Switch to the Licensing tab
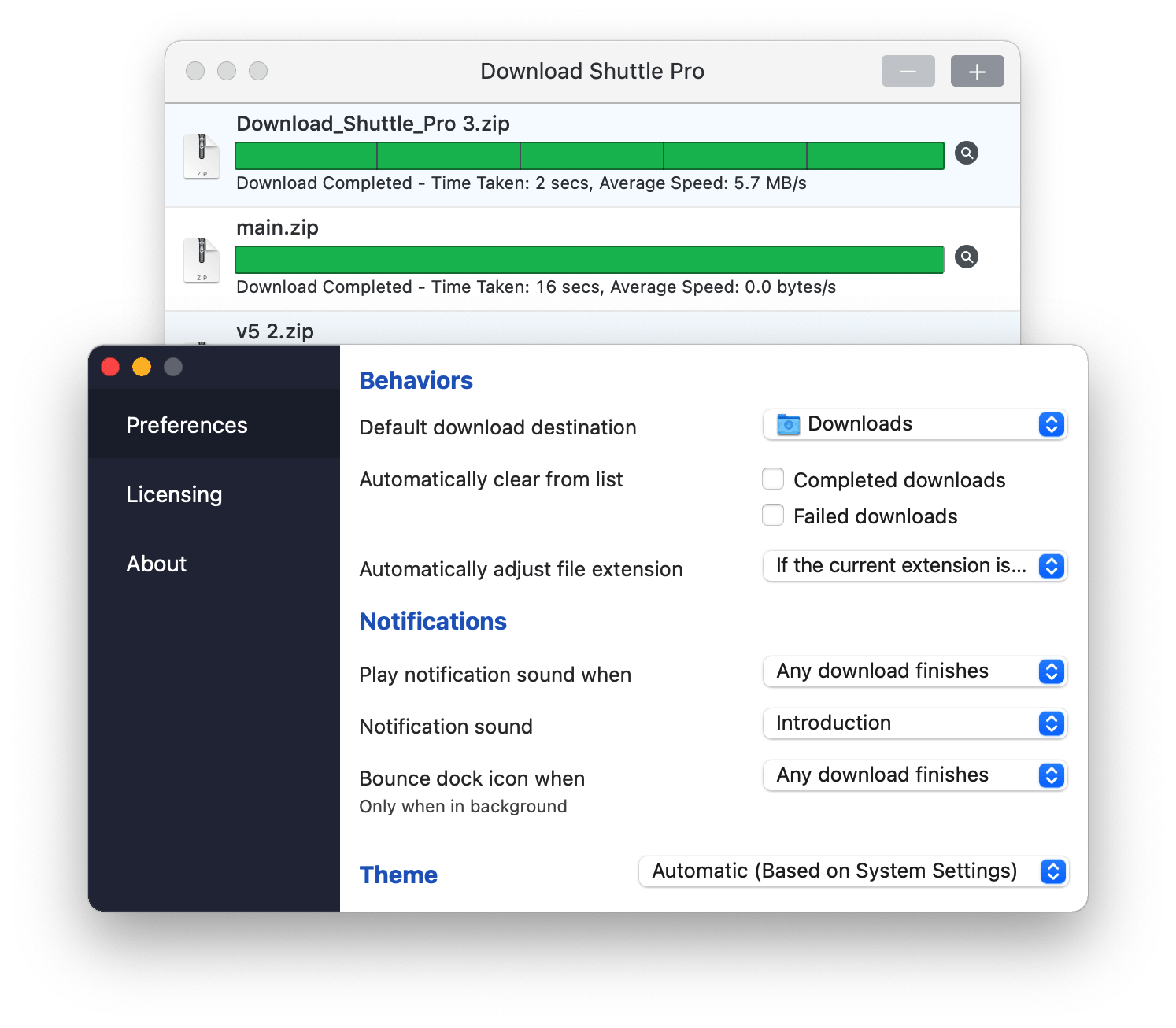1176x1028 pixels. click(214, 494)
